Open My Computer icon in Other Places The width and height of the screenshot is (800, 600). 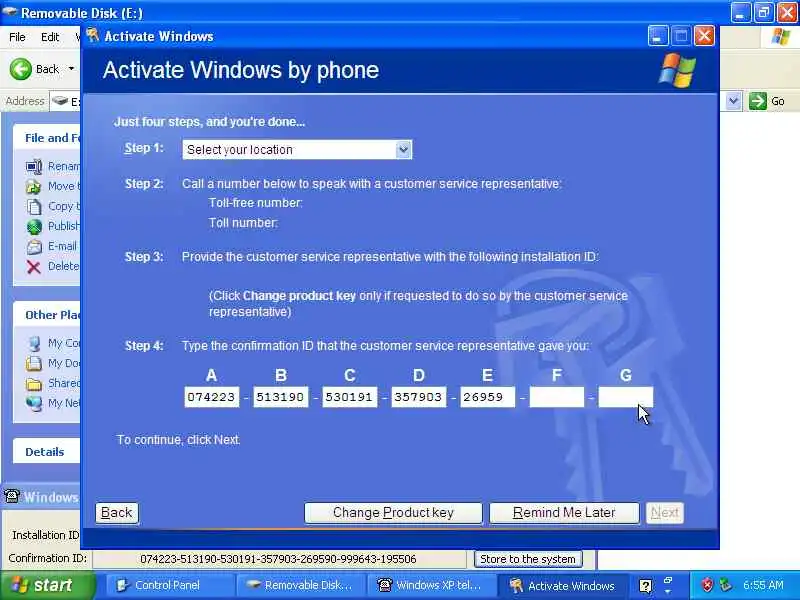34,343
